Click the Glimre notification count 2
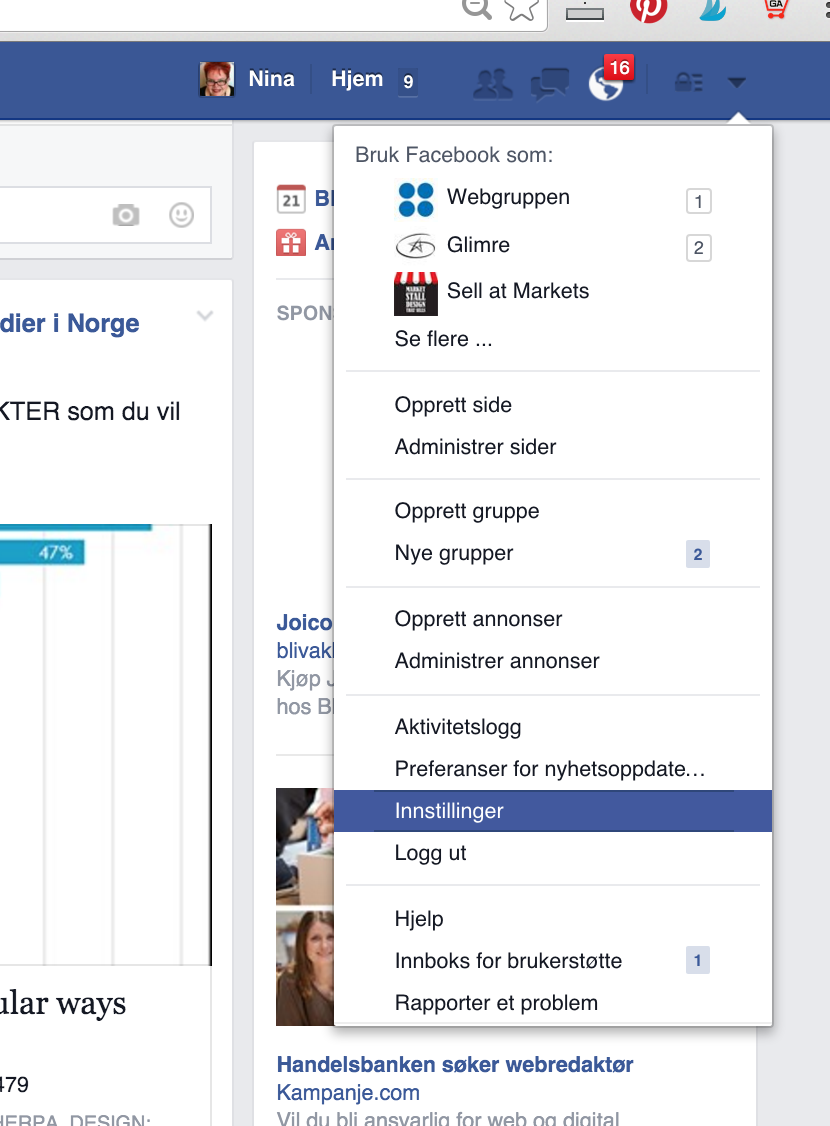The width and height of the screenshot is (830, 1126). coord(699,248)
